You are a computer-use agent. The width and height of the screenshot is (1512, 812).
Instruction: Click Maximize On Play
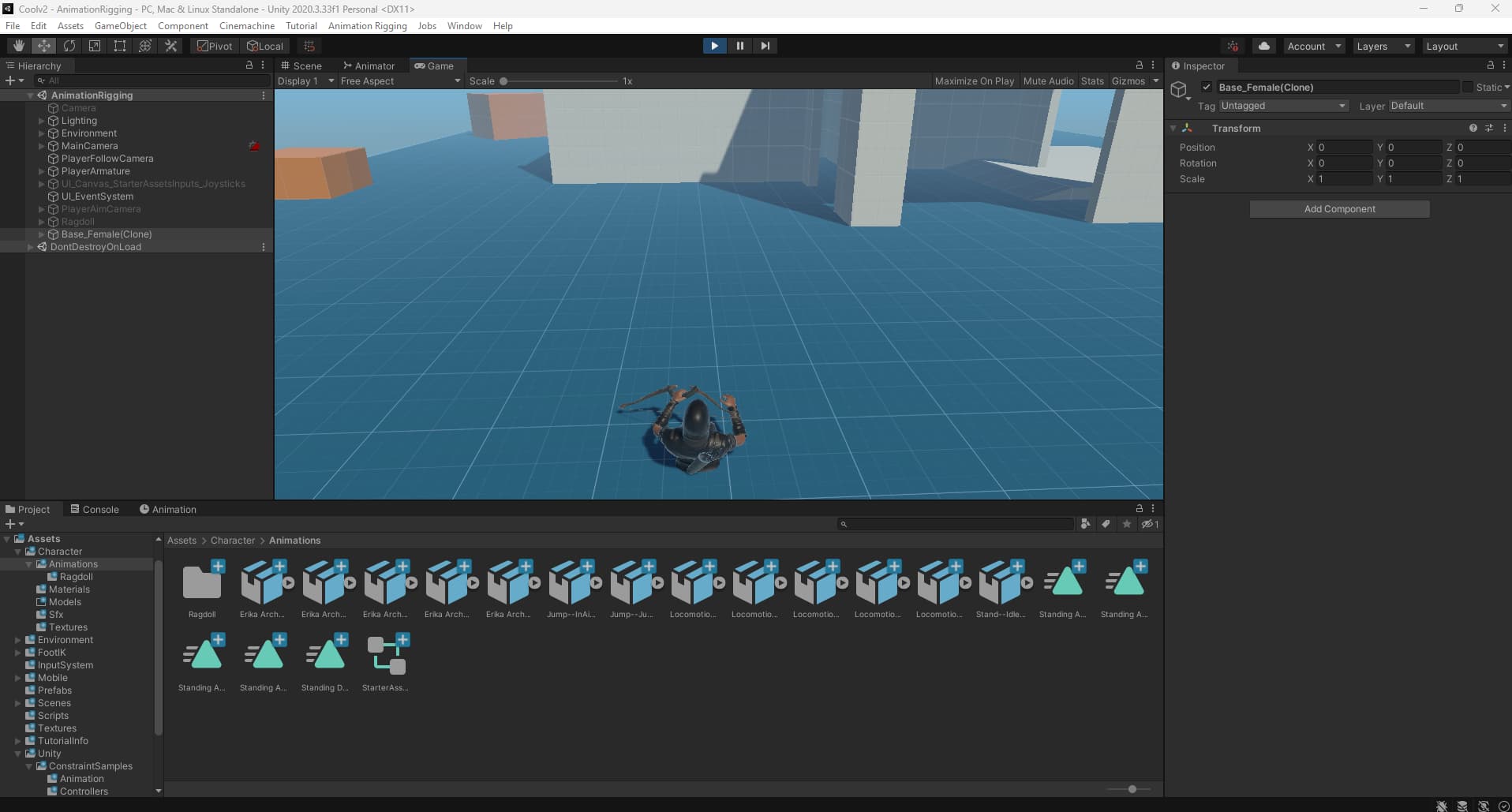pyautogui.click(x=975, y=80)
